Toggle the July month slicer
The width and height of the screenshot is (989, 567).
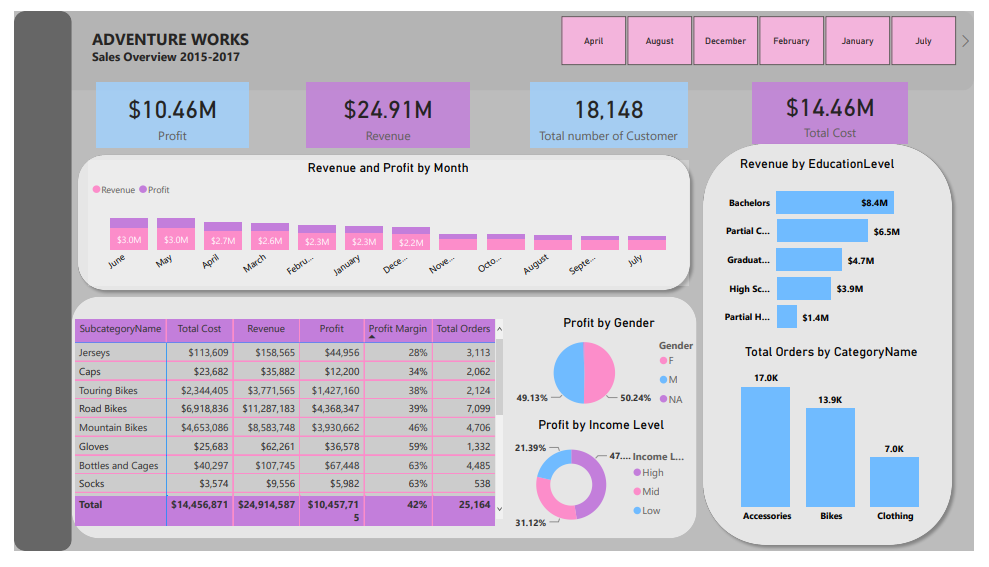[923, 41]
